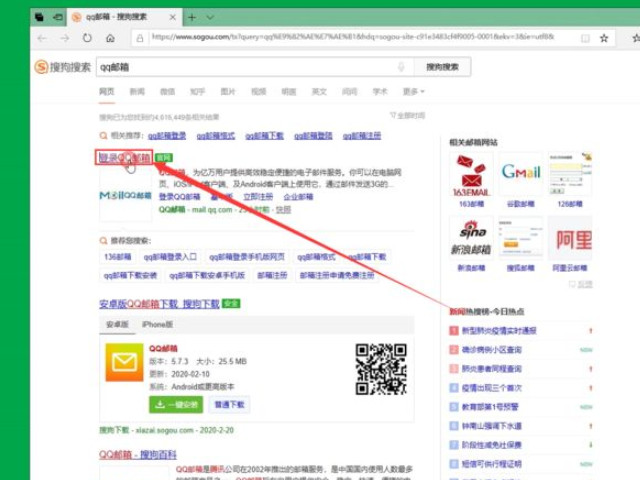Refresh the page with the reload icon
640x480 pixels.
click(87, 38)
